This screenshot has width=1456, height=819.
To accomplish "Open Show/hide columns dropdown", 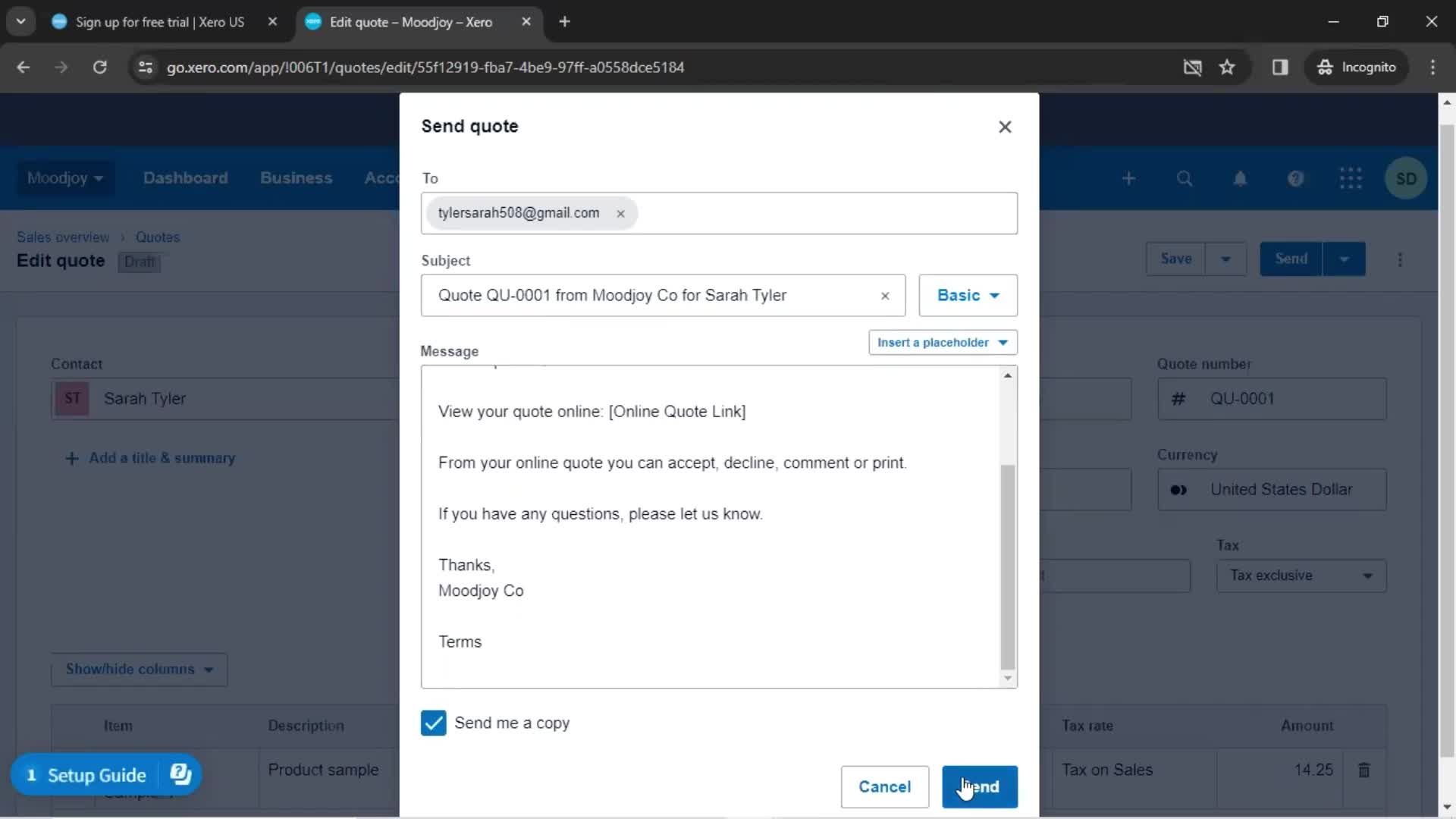I will coord(139,670).
